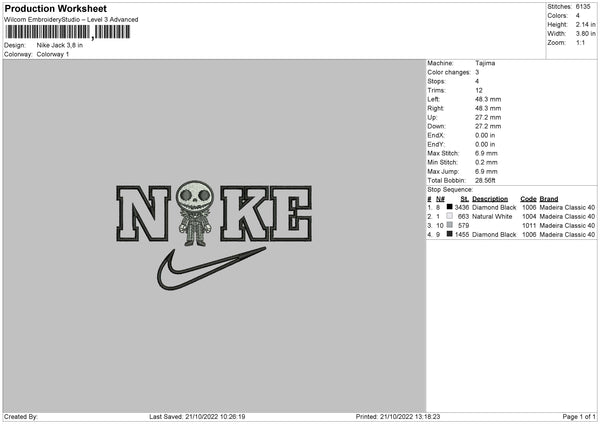Click the Wilcom EmbroideryStudio Level 3 Advanced text
600x424 pixels.
[x=71, y=20]
